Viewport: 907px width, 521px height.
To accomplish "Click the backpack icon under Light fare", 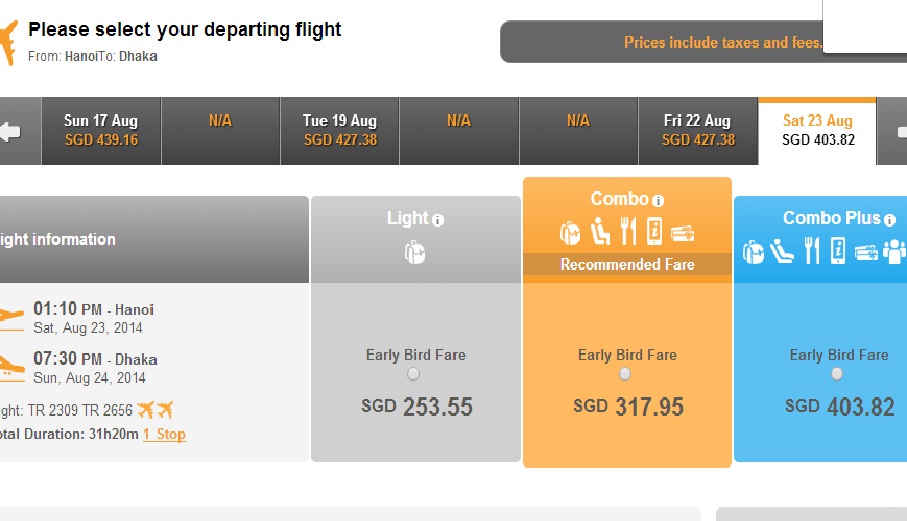I will 415,253.
